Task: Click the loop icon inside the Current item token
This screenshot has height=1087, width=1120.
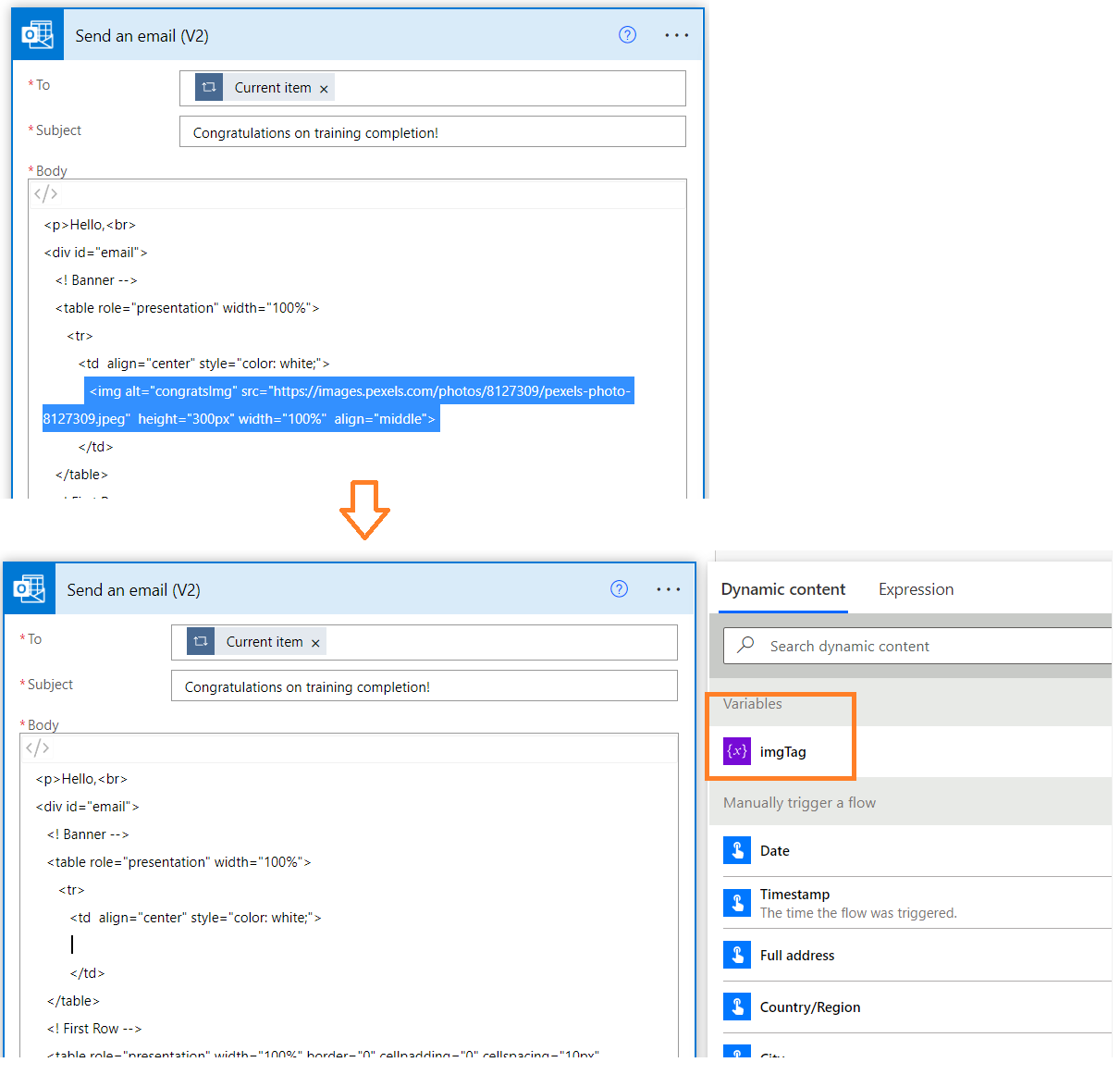Action: (209, 87)
